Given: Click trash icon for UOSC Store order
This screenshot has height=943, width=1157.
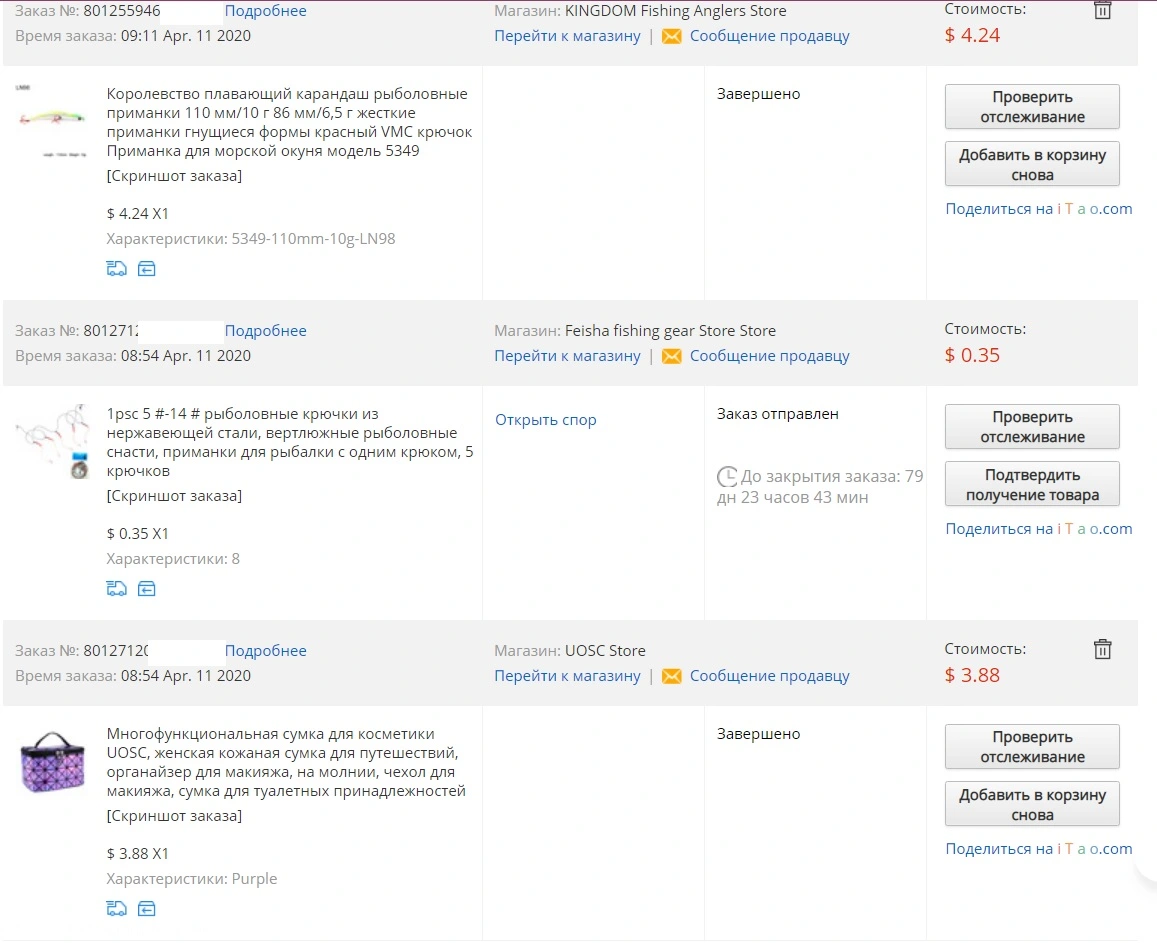Looking at the screenshot, I should point(1102,649).
